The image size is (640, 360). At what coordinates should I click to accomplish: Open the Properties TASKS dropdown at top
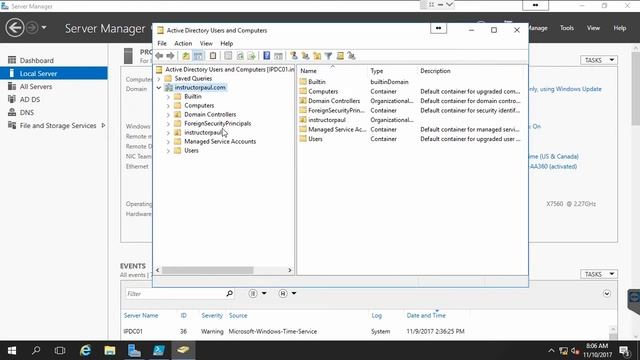[x=599, y=60]
